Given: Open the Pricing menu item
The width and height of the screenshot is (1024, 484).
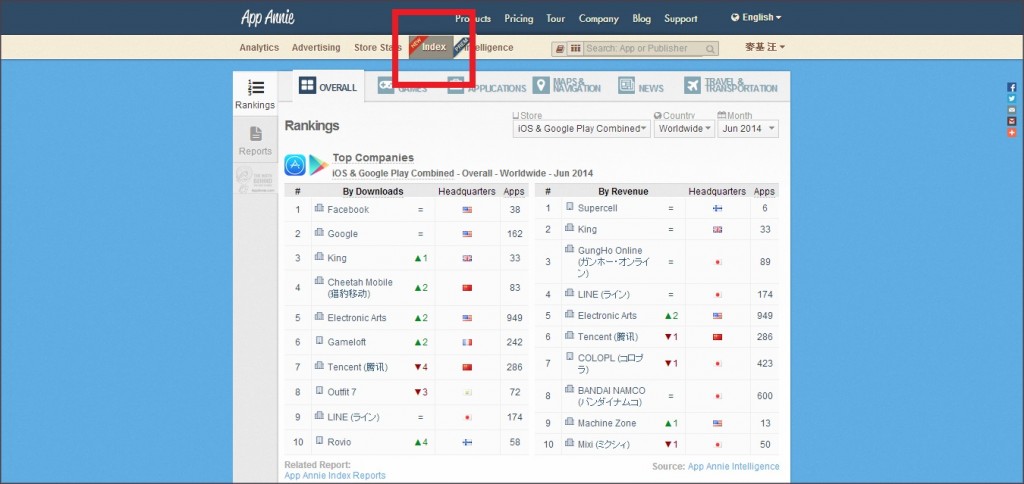Looking at the screenshot, I should click(518, 19).
